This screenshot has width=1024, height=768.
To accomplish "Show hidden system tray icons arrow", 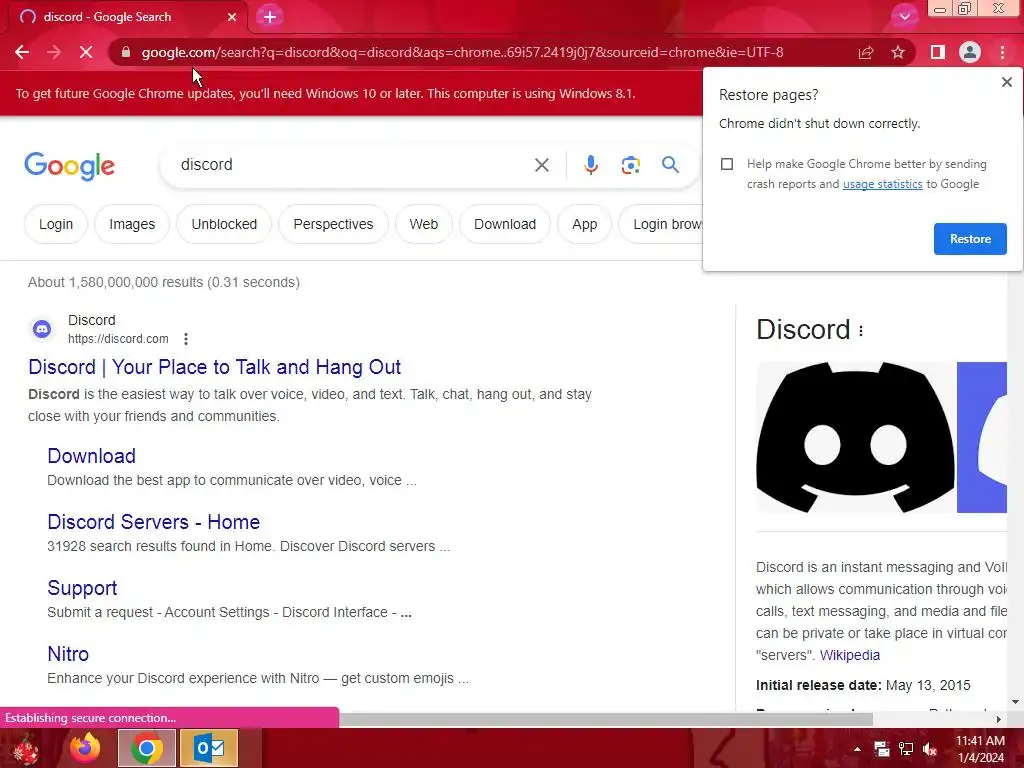I will pyautogui.click(x=857, y=749).
